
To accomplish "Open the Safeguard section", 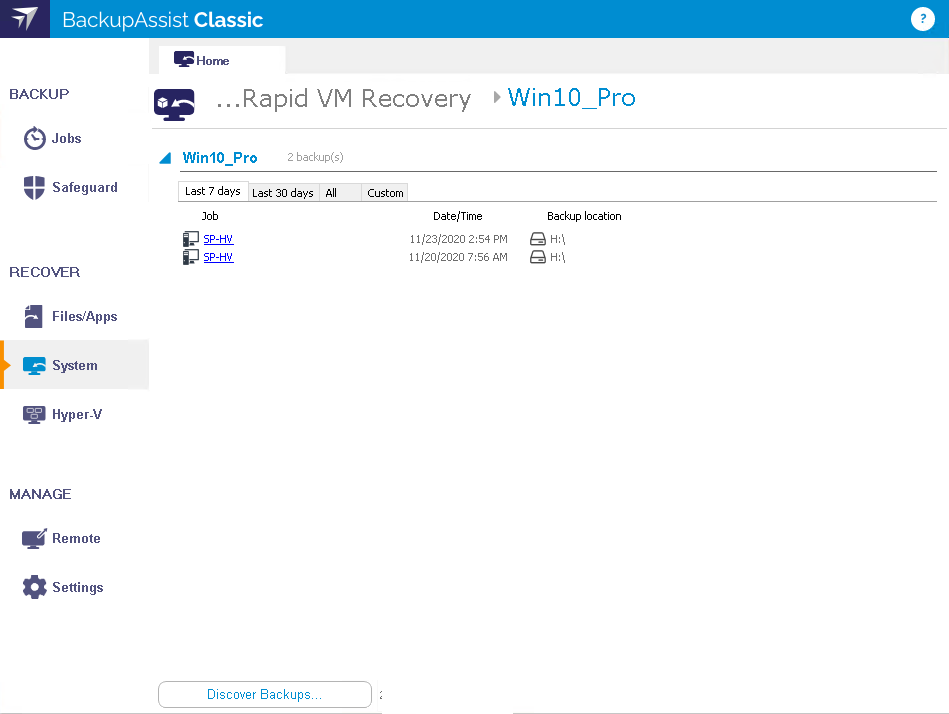I will pyautogui.click(x=85, y=188).
